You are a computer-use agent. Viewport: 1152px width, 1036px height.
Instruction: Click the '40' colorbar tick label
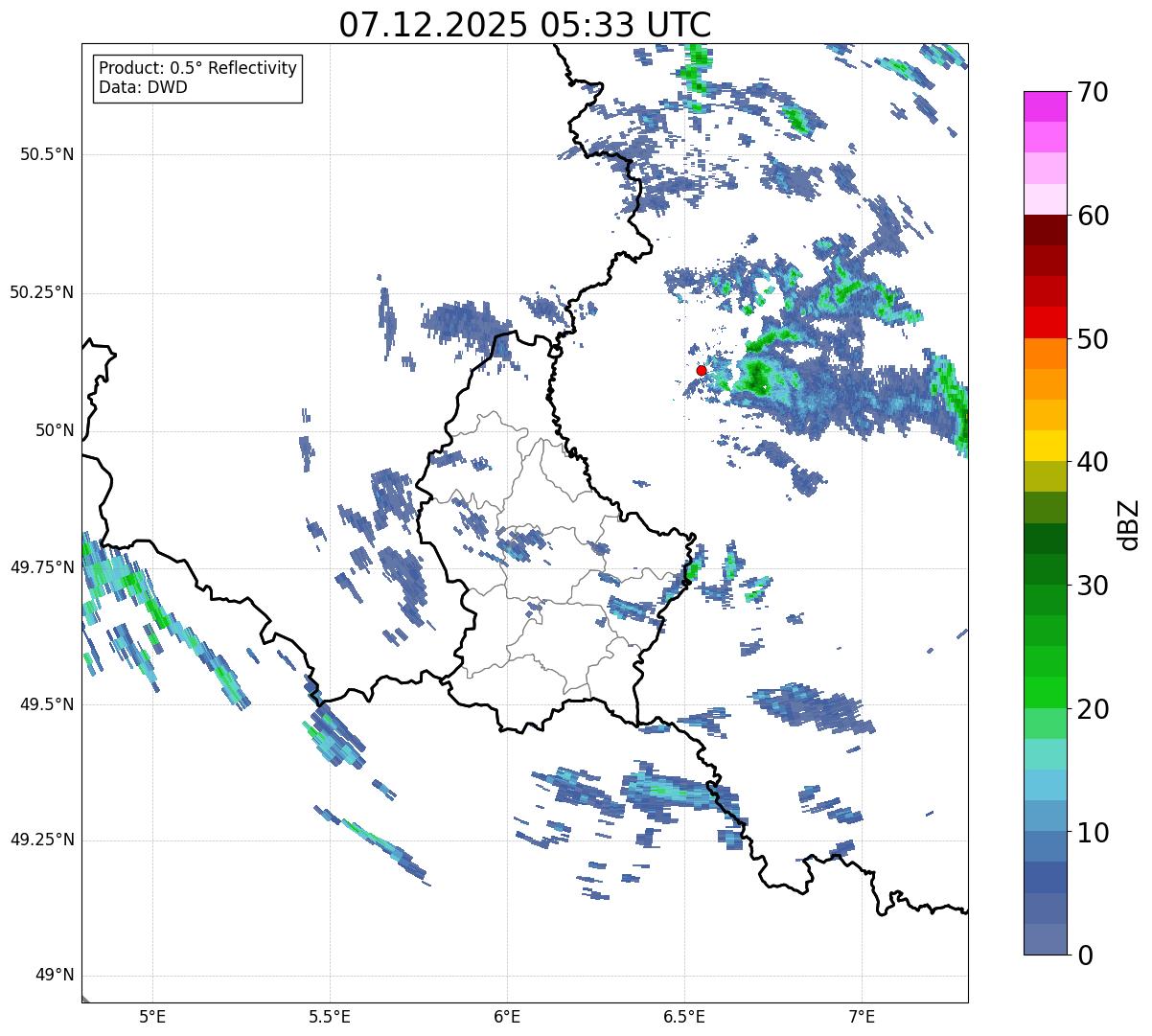(1093, 462)
